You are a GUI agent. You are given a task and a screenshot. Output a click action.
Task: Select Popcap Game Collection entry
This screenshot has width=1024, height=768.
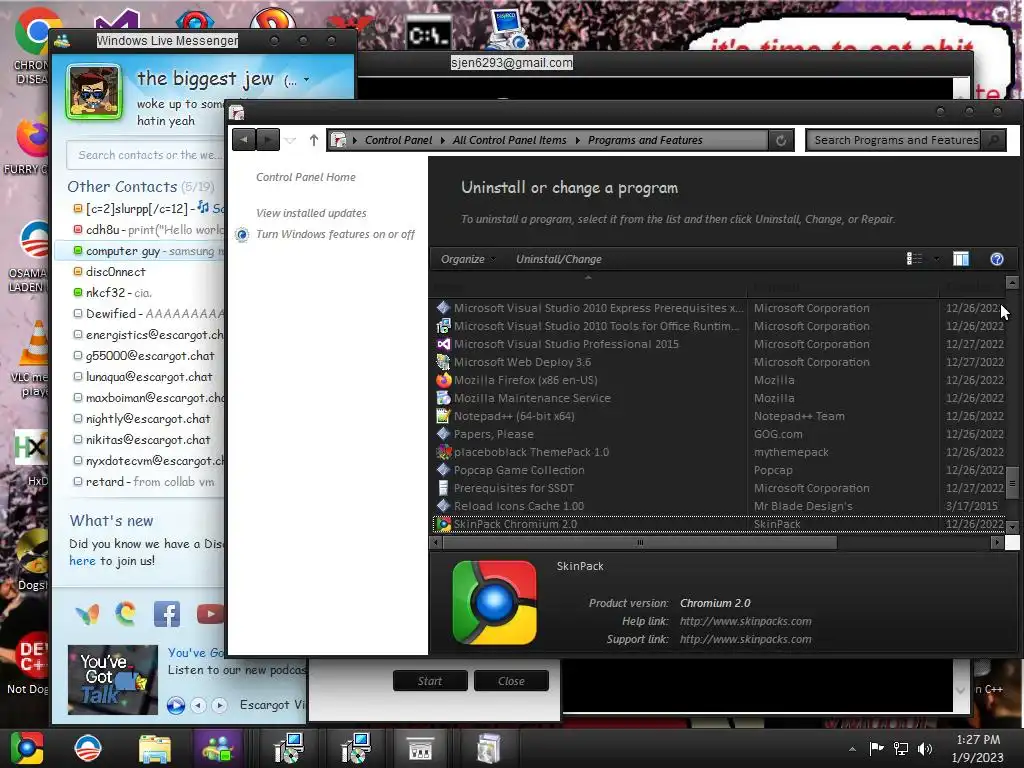pos(718,470)
